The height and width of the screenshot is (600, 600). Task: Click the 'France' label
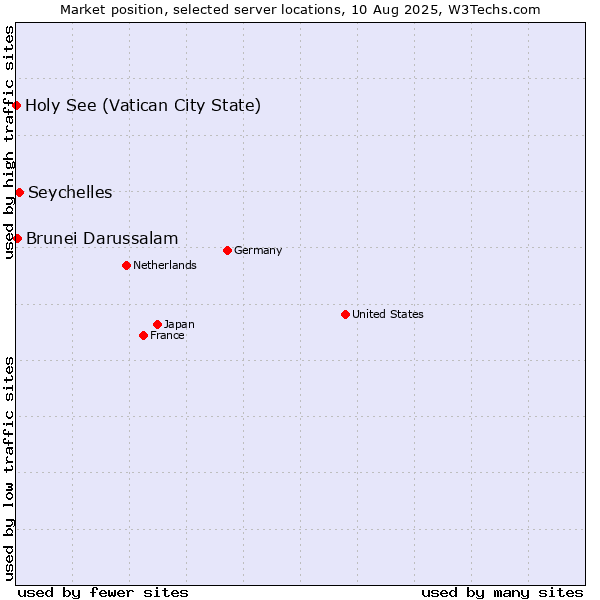(167, 336)
